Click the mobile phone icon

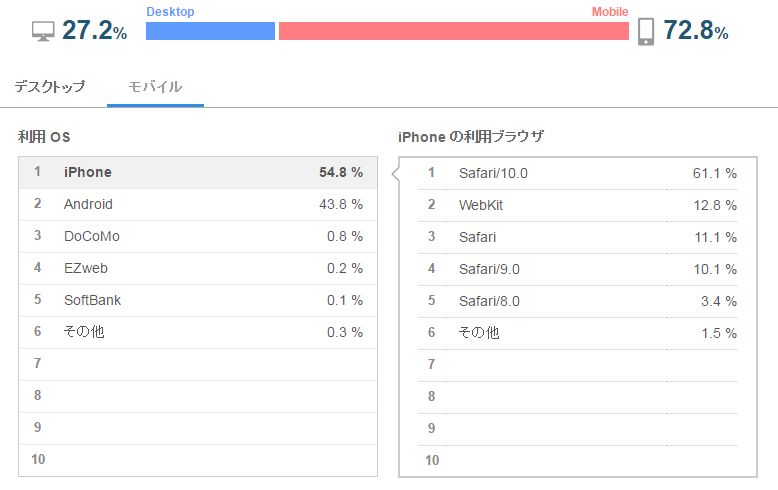pos(646,31)
